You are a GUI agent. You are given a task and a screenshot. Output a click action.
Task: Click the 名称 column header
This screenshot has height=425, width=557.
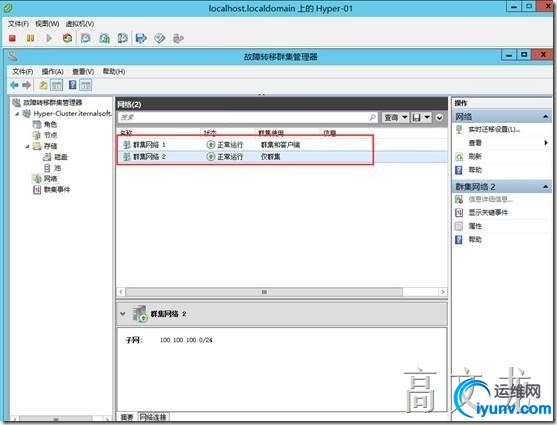[126, 133]
